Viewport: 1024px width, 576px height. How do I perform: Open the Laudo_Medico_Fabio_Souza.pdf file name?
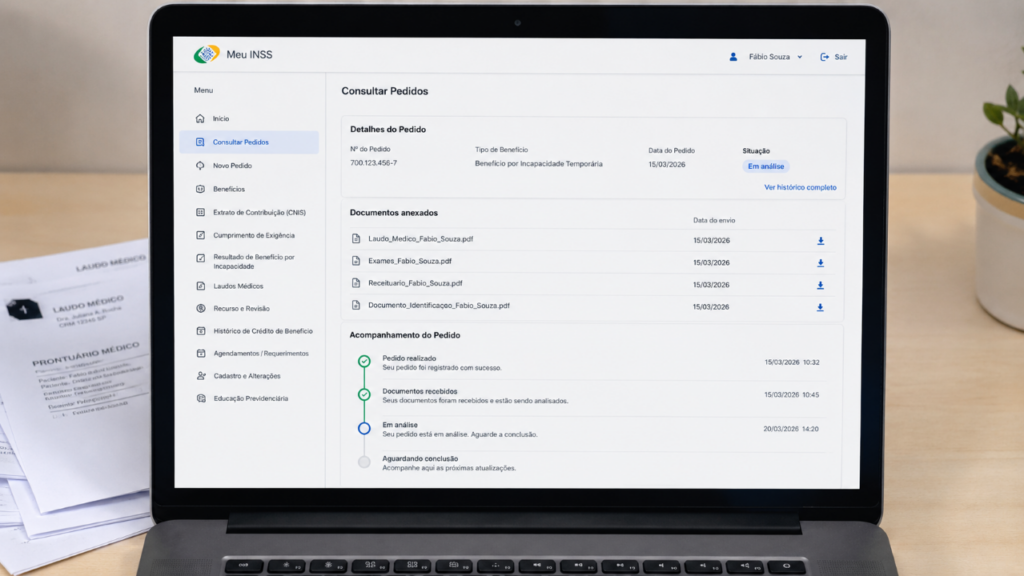click(421, 239)
